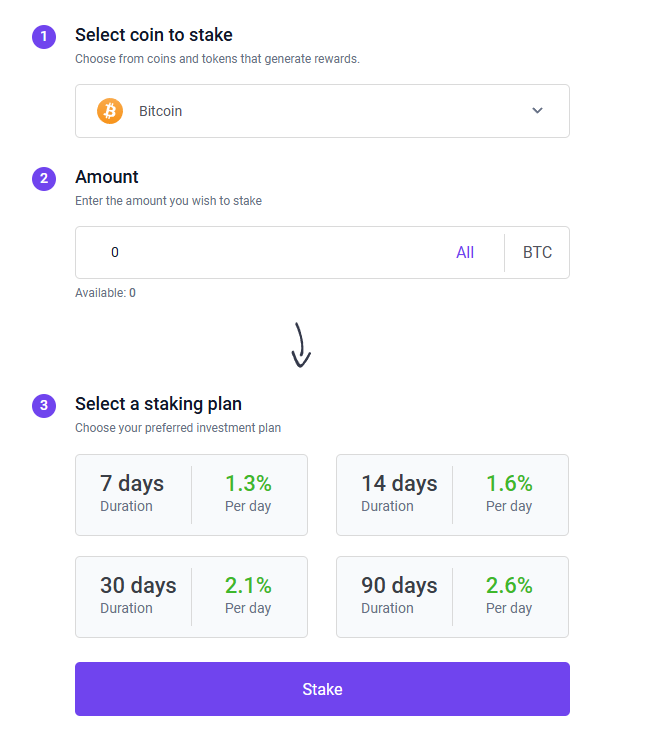Open the Bitcoin coin selector

(322, 111)
